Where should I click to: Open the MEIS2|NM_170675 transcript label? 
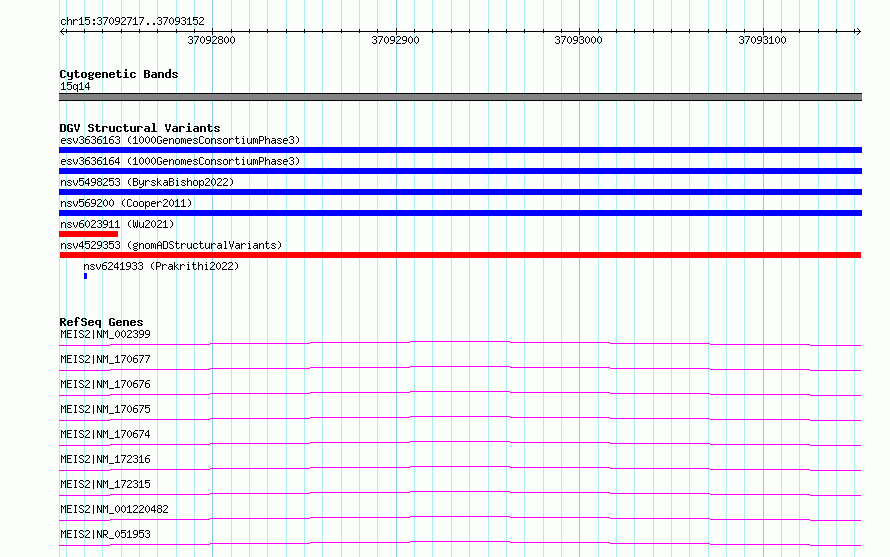point(105,409)
